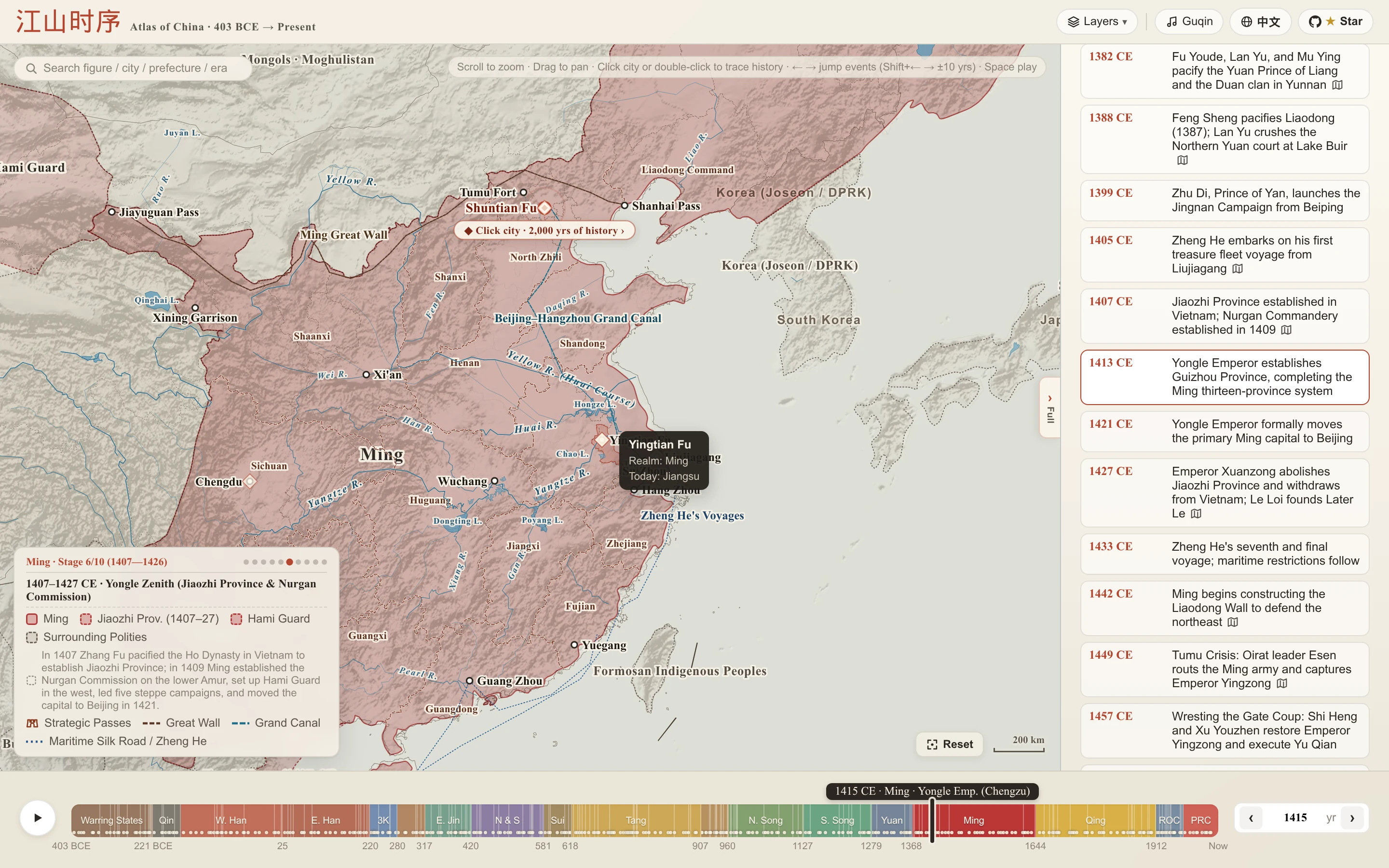
Task: Jump to 3K era segment on timeline
Action: 383,820
